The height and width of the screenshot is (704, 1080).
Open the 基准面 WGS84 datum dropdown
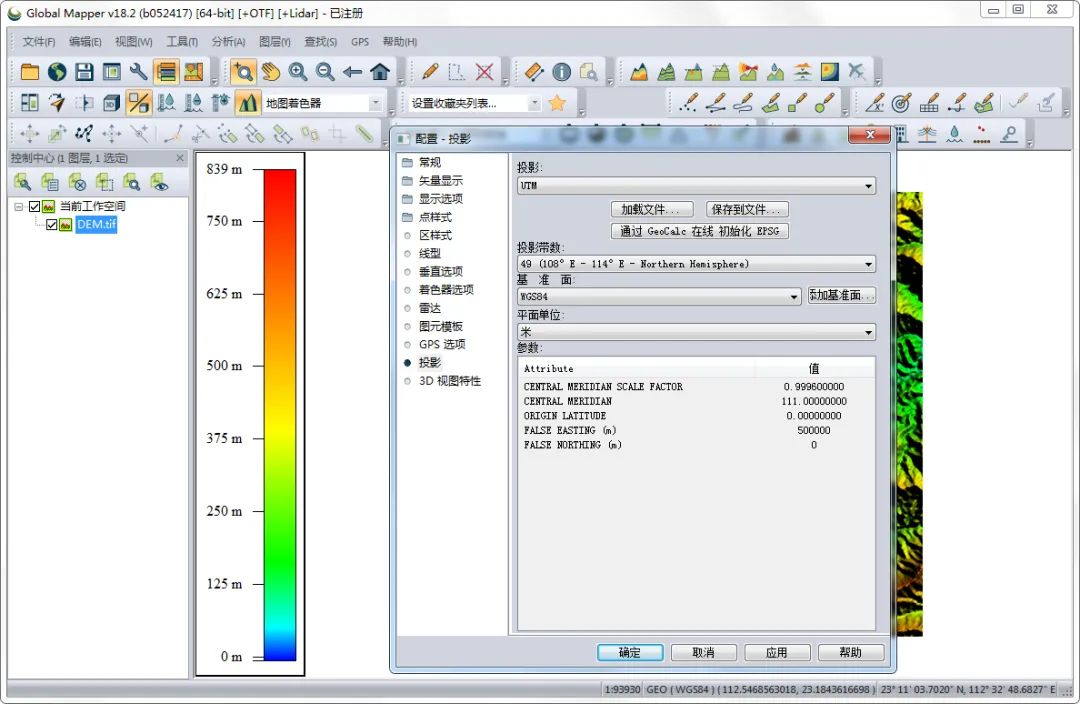(x=659, y=296)
